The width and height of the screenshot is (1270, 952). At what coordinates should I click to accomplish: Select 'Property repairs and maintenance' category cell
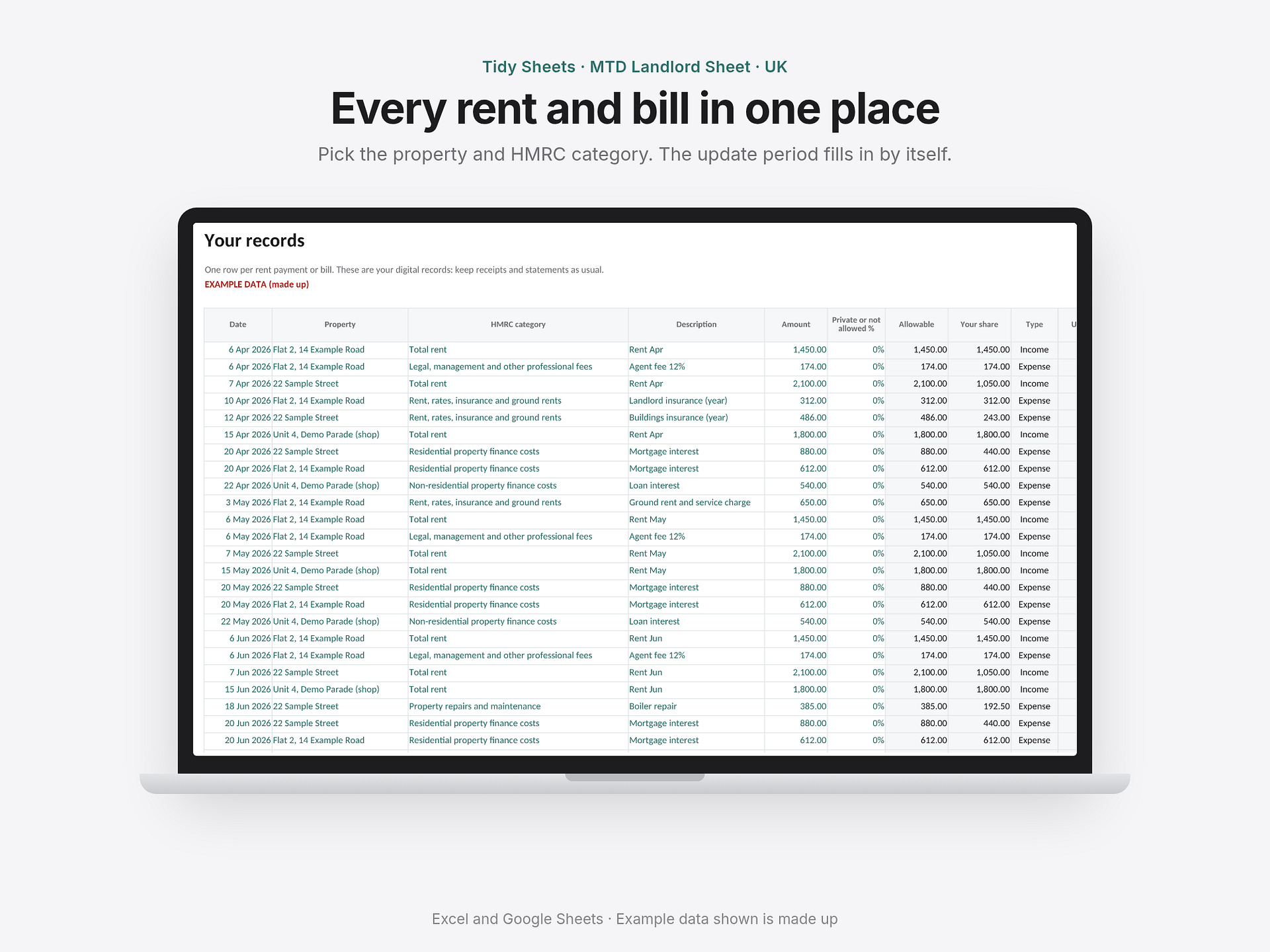518,706
